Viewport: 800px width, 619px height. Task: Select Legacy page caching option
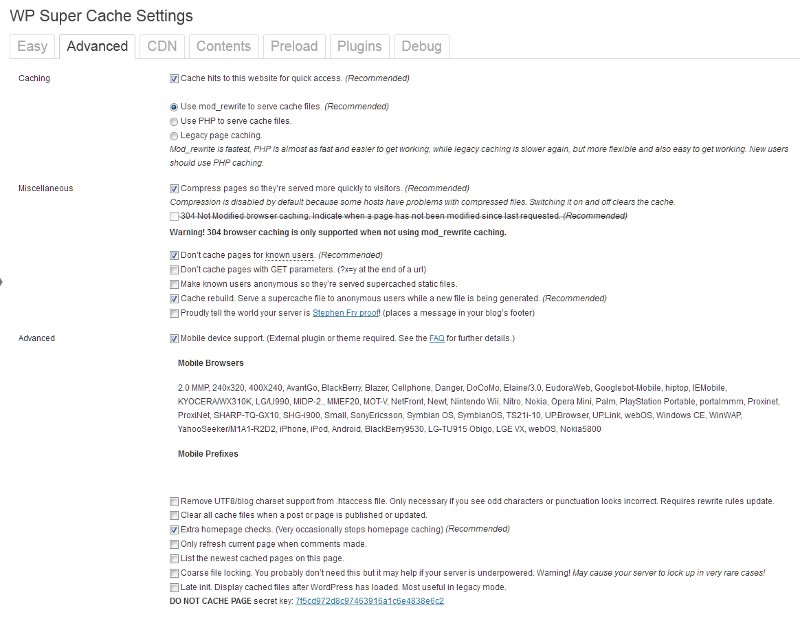(x=174, y=136)
